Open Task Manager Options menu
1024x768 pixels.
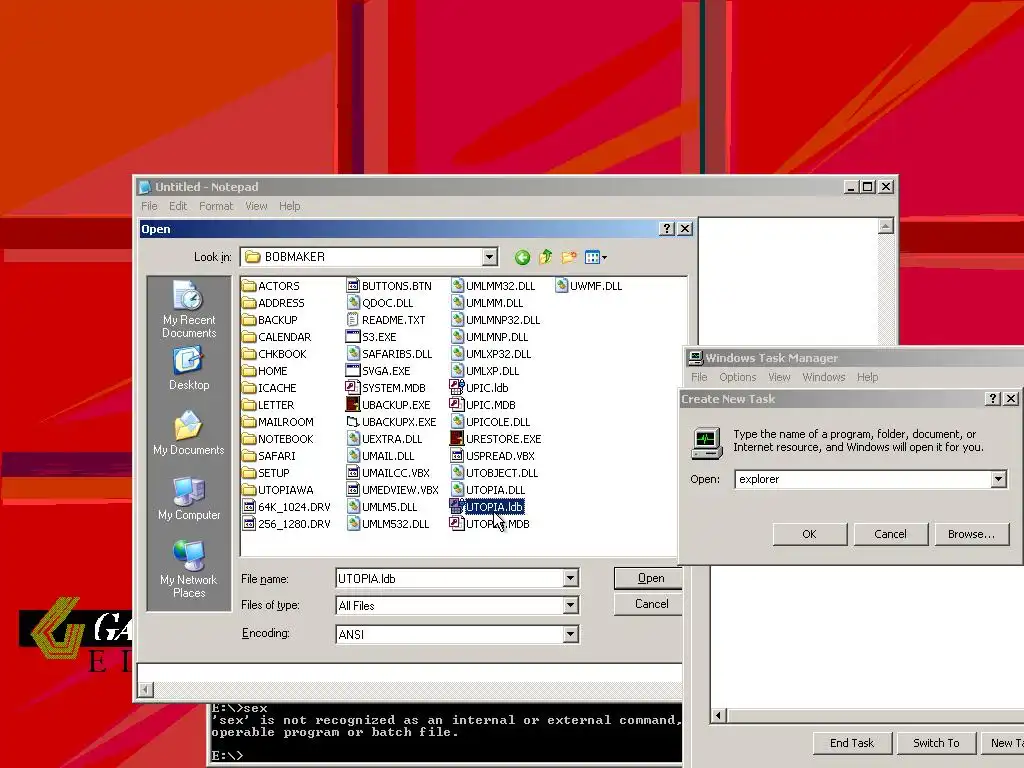[x=737, y=377]
